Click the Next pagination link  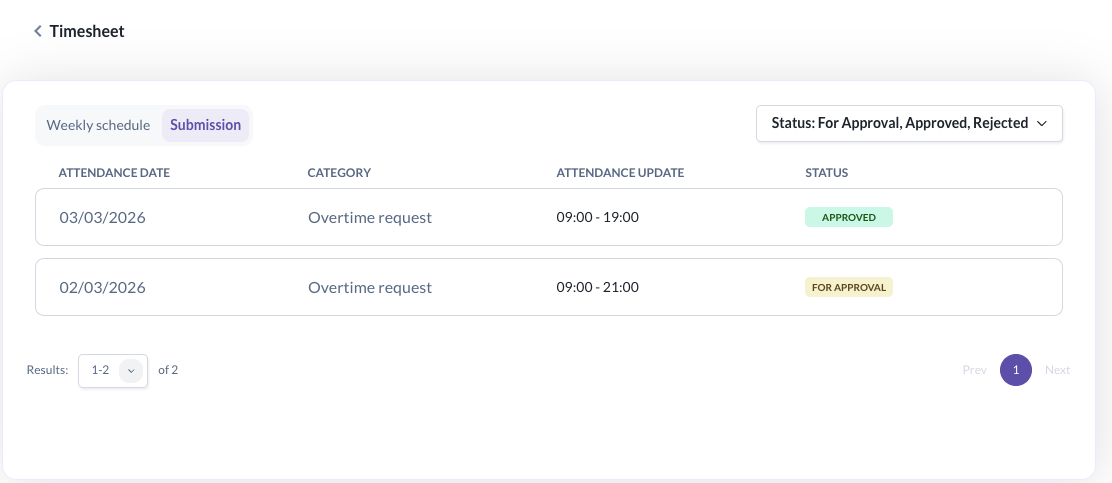click(x=1057, y=370)
